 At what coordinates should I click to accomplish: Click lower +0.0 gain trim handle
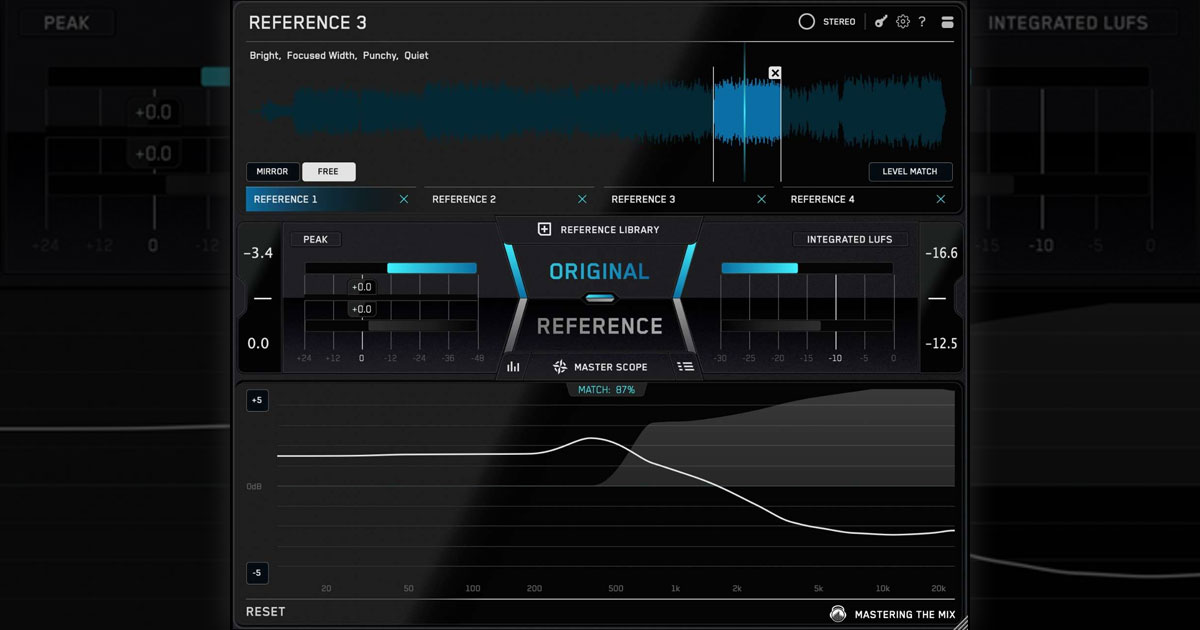(x=361, y=309)
